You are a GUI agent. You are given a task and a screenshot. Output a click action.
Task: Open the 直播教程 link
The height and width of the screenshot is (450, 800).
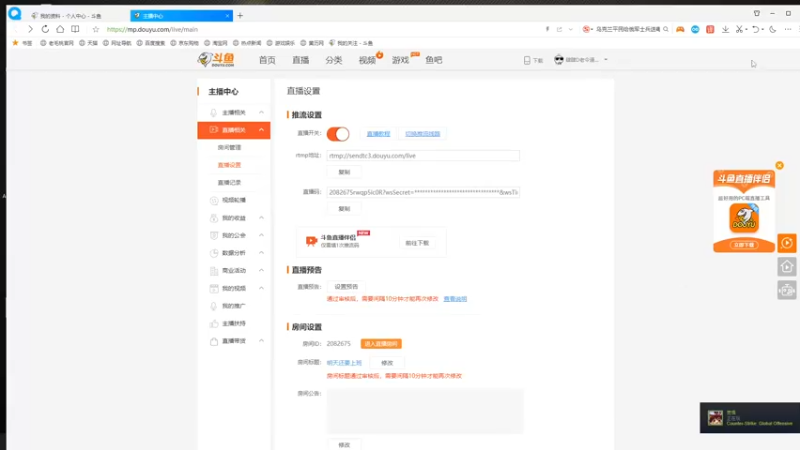pos(378,134)
